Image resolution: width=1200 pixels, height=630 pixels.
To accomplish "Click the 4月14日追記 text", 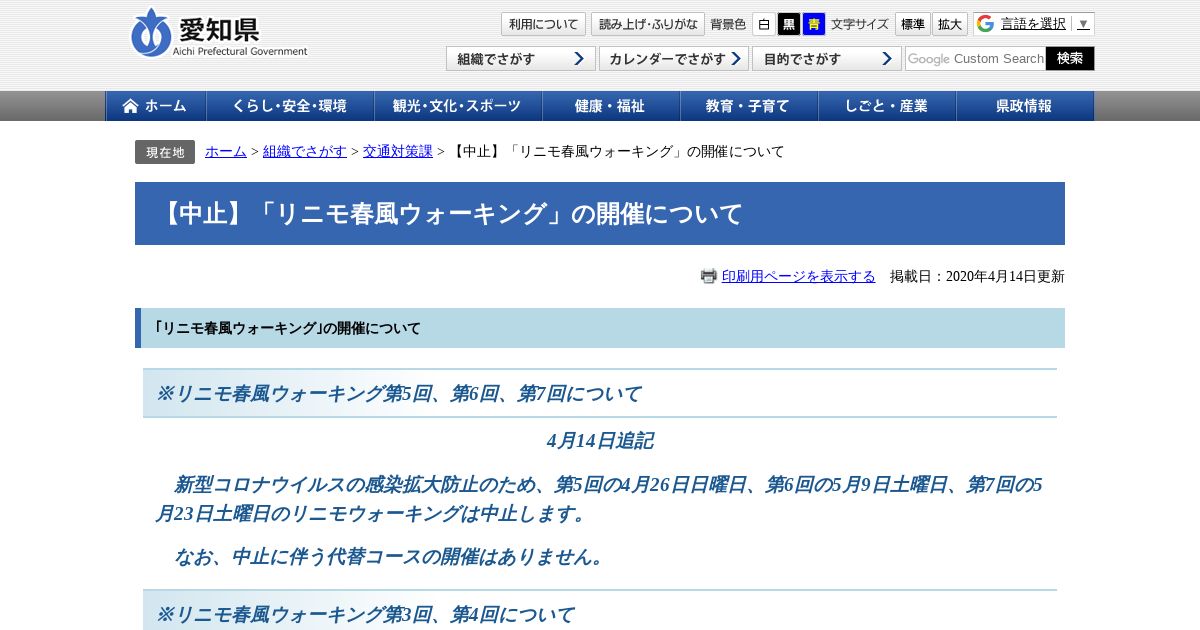I will pos(600,440).
